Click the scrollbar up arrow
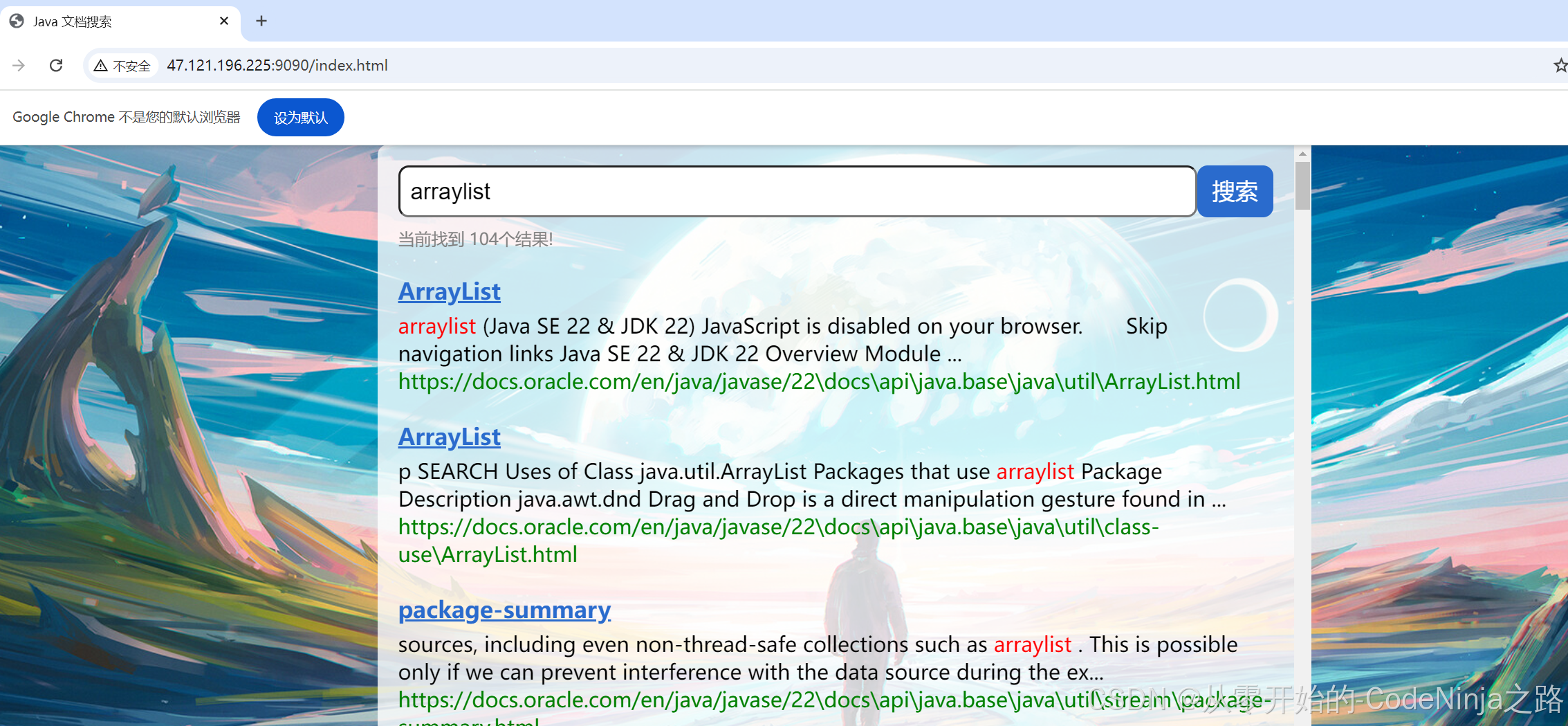 (1302, 154)
